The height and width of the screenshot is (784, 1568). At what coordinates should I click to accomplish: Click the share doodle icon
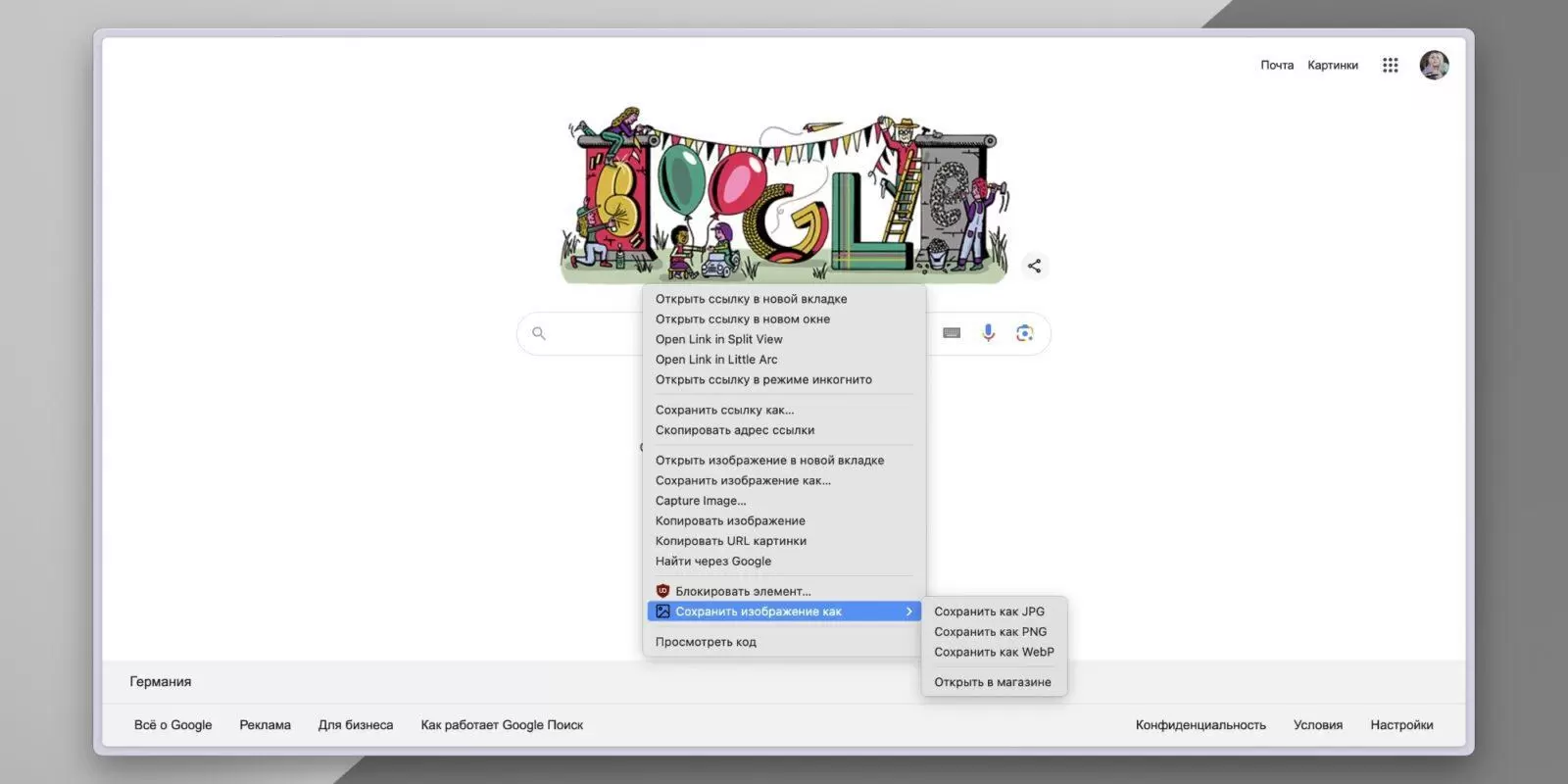(1034, 266)
